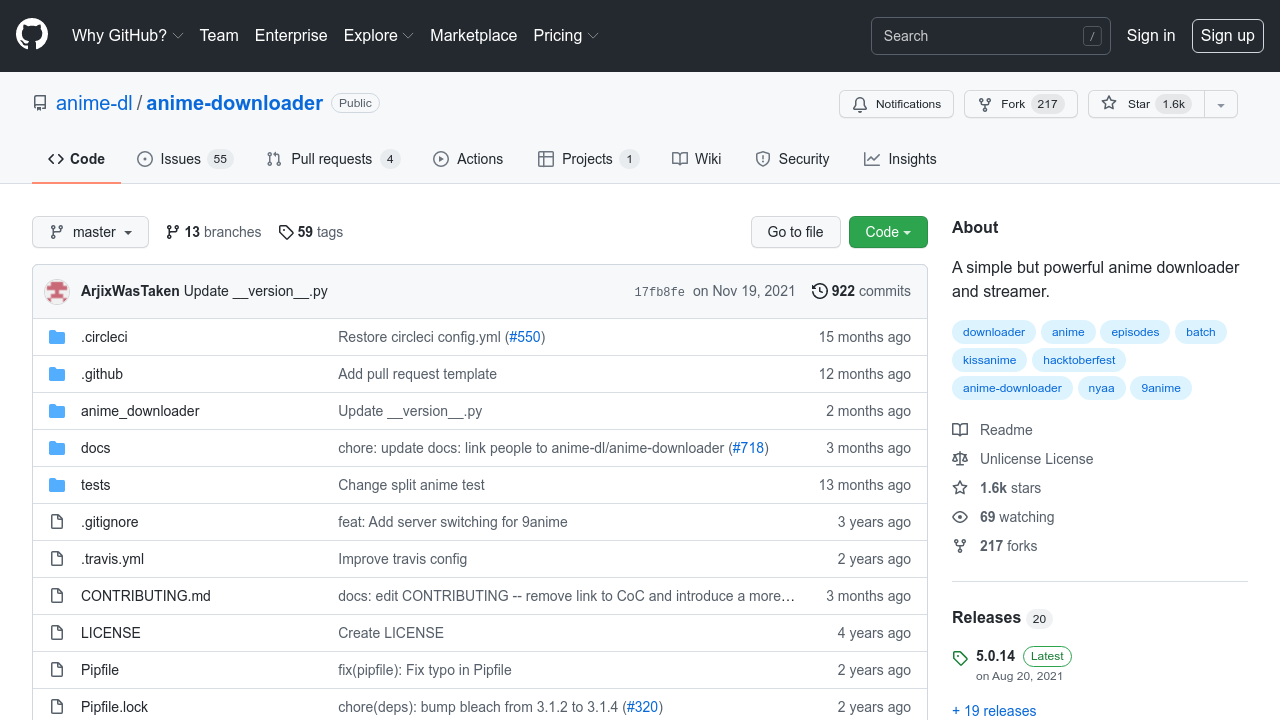Image resolution: width=1280 pixels, height=720 pixels.
Task: Focus the Search input field
Action: 991,36
